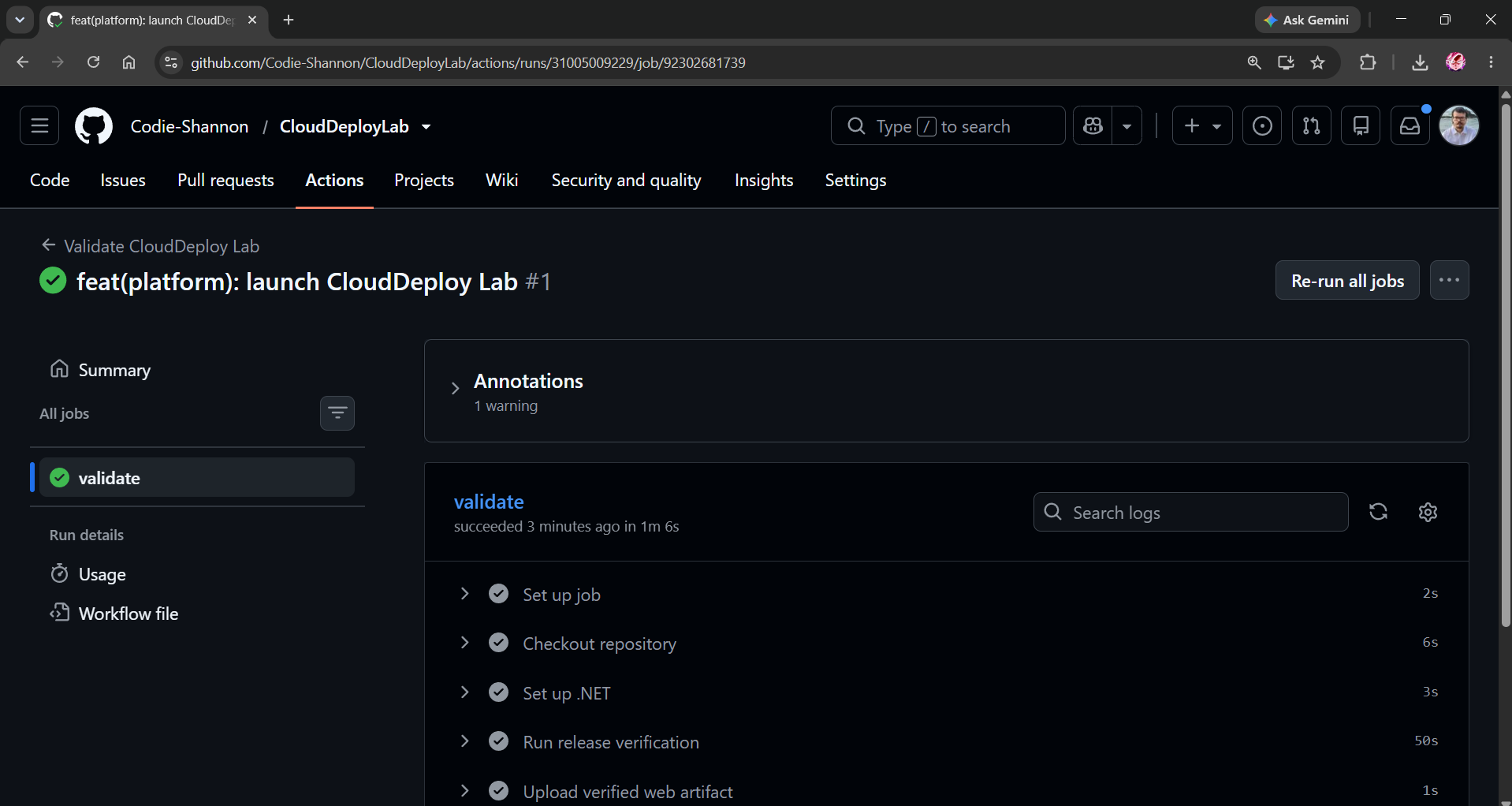Focus the Type / to search box
The height and width of the screenshot is (806, 1512).
948,125
